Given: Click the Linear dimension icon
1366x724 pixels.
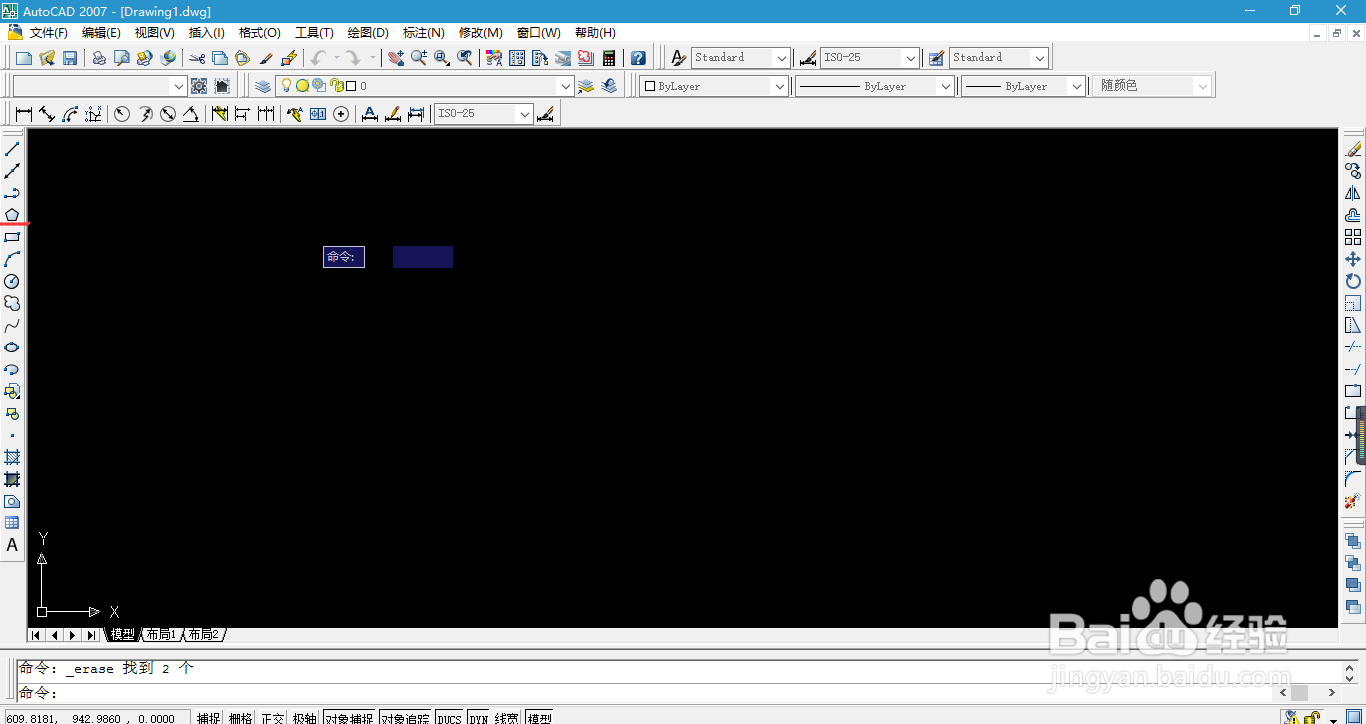Looking at the screenshot, I should 24,114.
